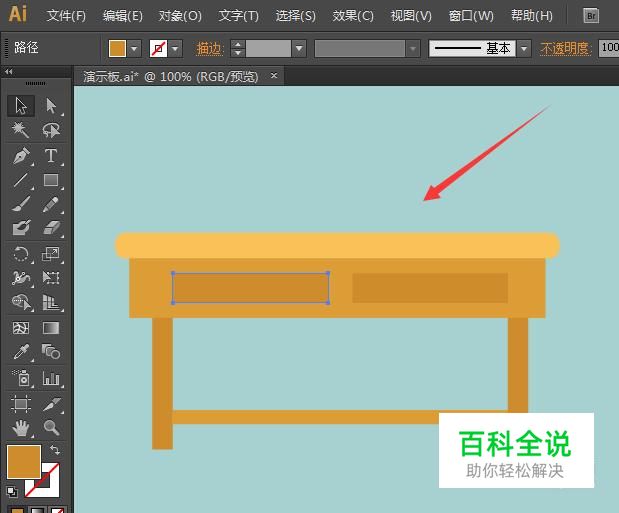This screenshot has width=619, height=513.
Task: Select the right drawer rectangle on desk
Action: click(430, 288)
